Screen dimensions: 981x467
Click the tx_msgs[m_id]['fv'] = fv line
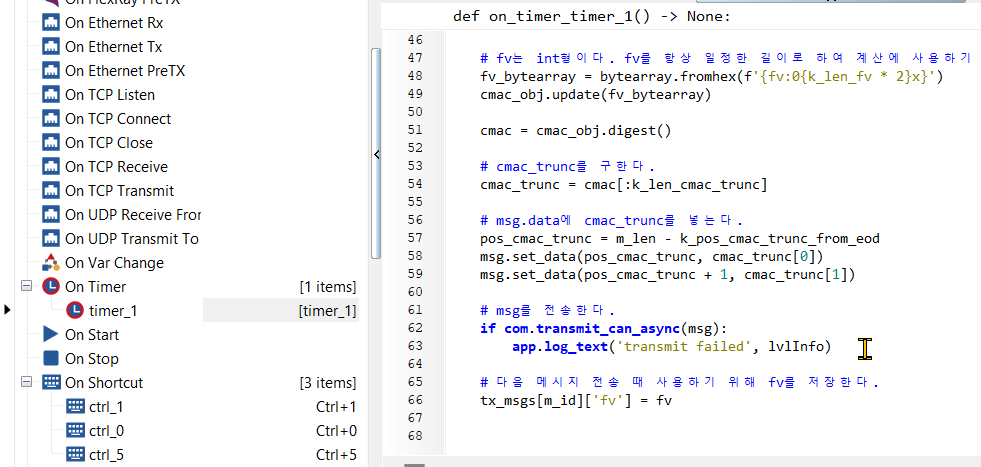[576, 400]
